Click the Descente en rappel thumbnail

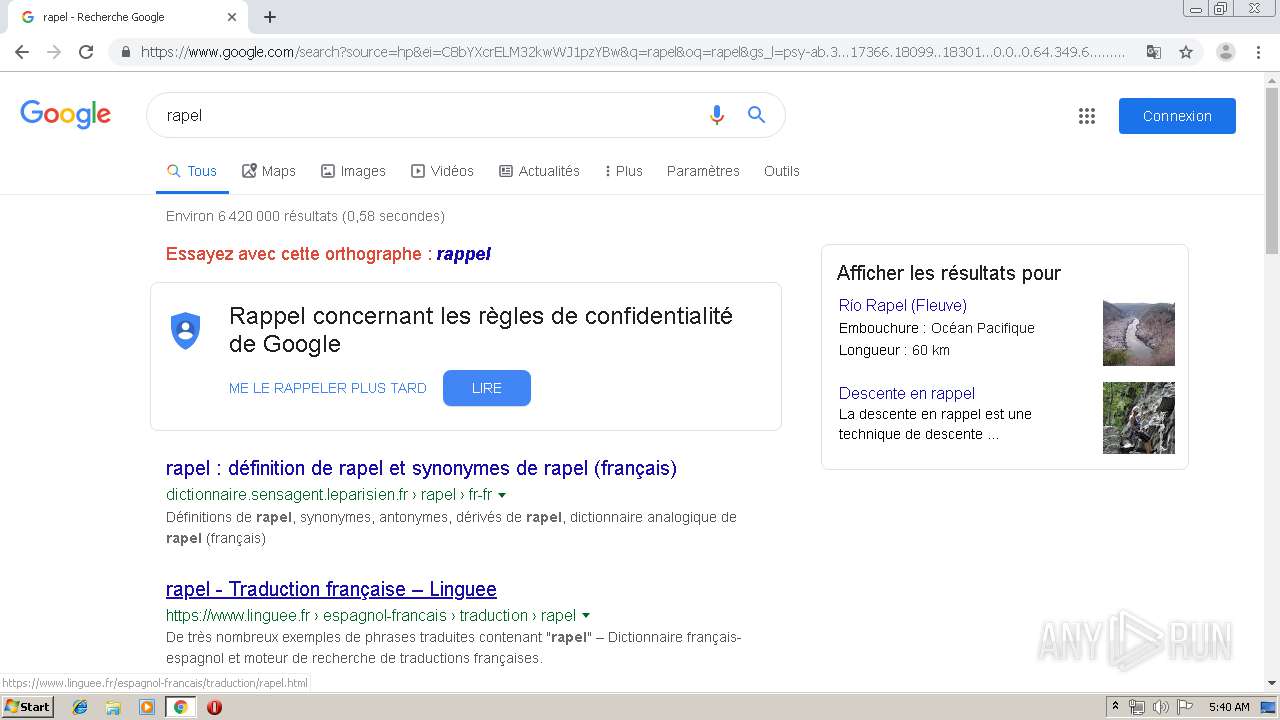click(1139, 418)
